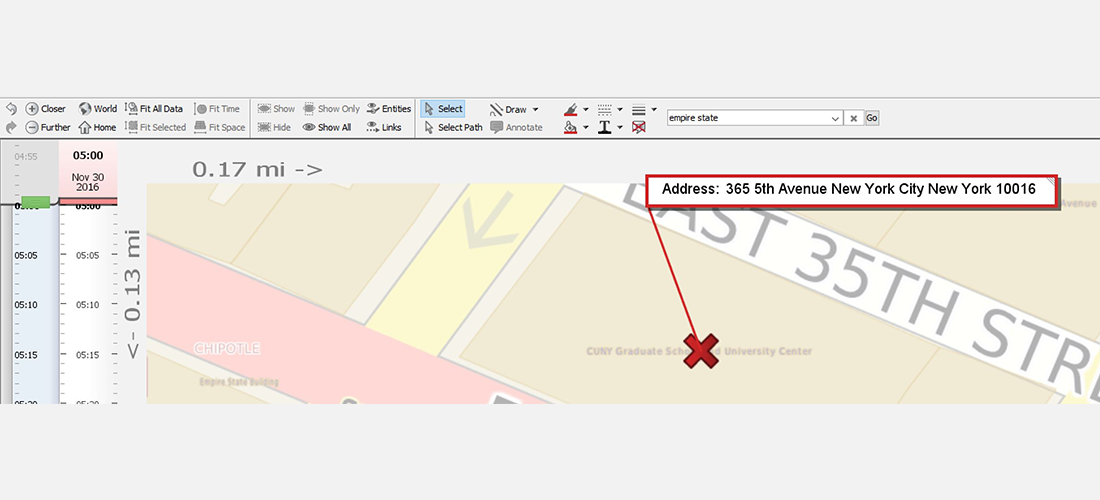Viewport: 1100px width, 500px height.
Task: Zoom out with the Further button
Action: [48, 127]
